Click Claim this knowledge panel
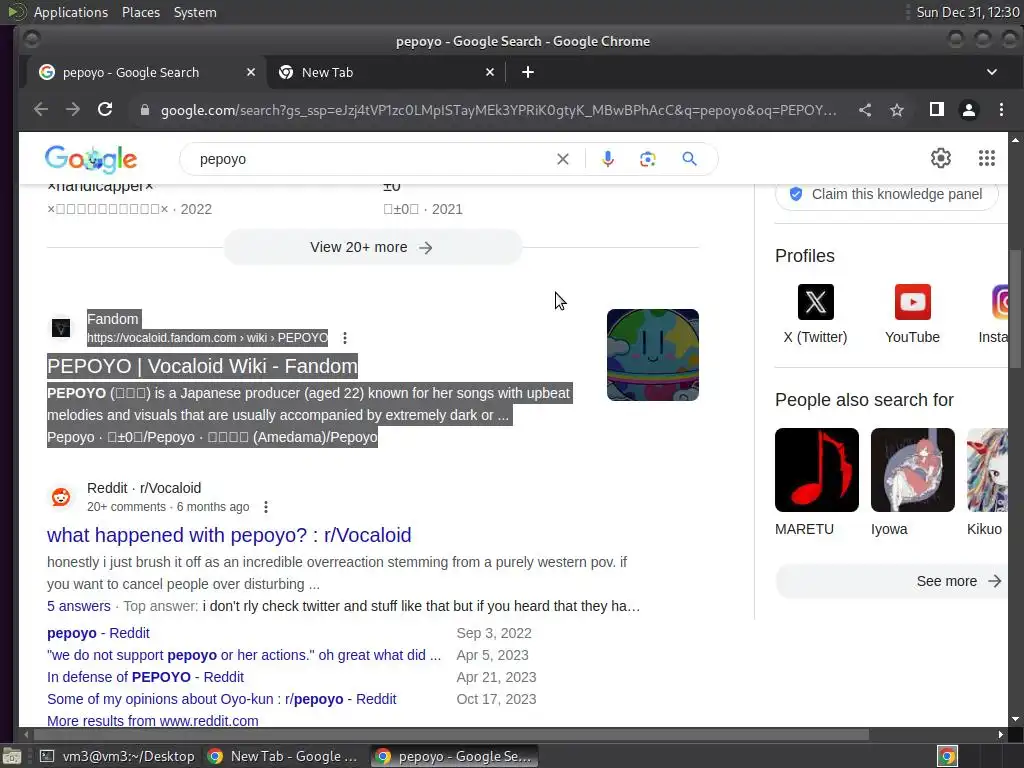The height and width of the screenshot is (768, 1024). pos(886,194)
